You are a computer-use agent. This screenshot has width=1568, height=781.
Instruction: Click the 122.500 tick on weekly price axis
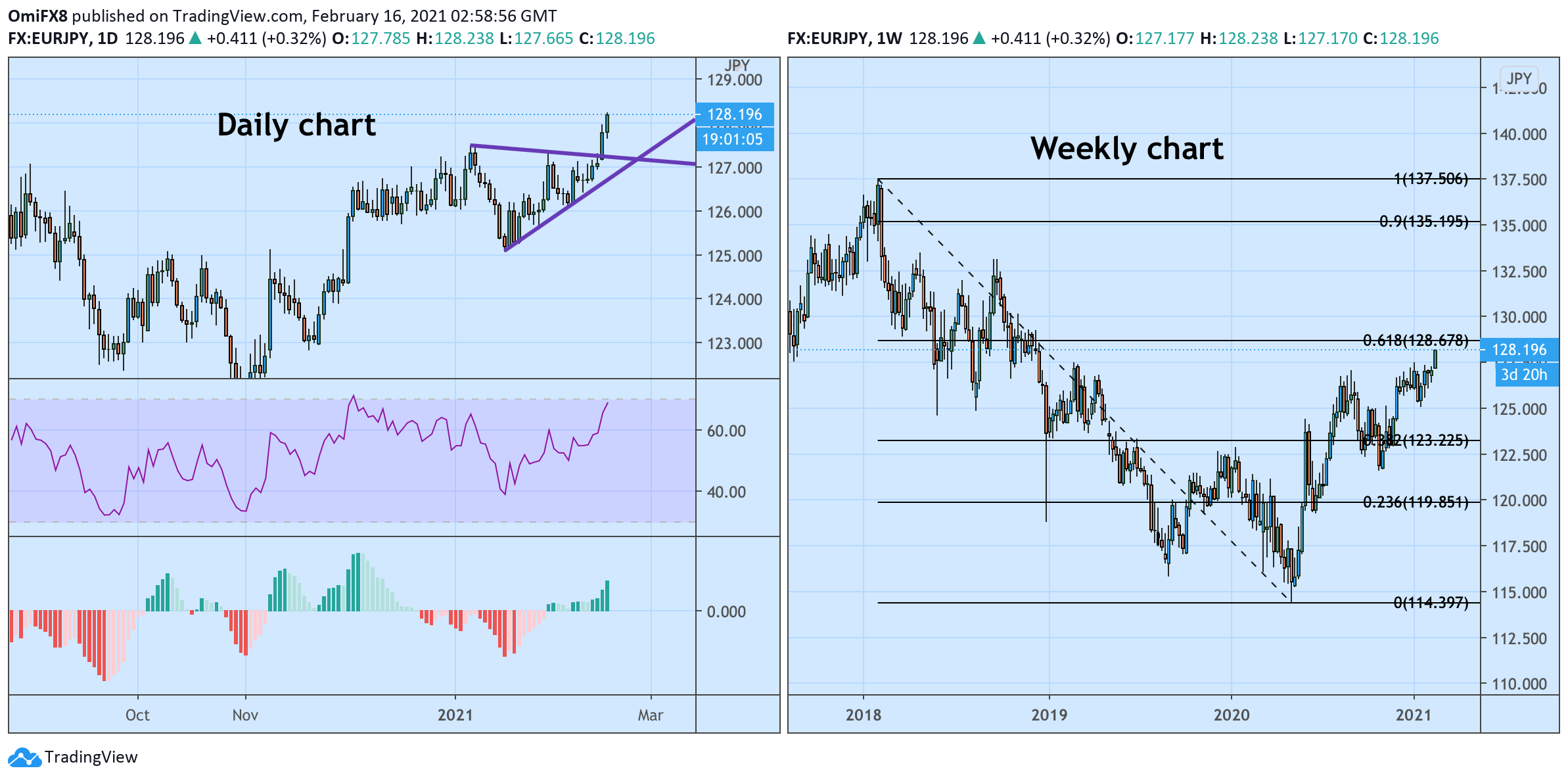(1519, 456)
